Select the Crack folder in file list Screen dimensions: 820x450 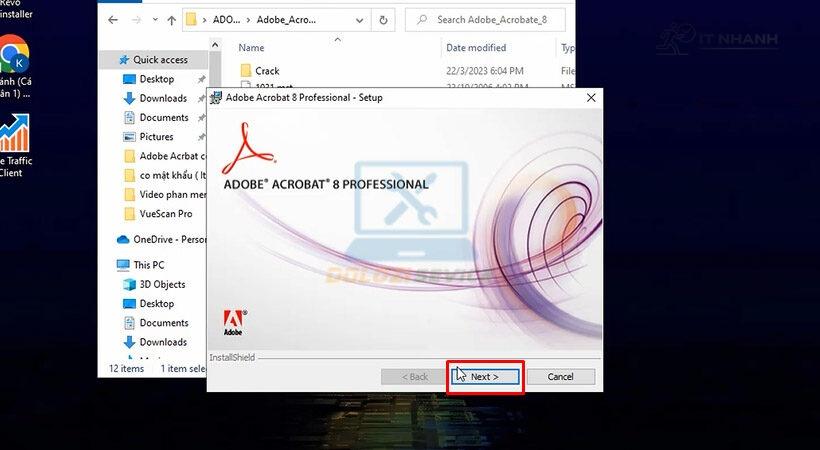click(x=267, y=71)
